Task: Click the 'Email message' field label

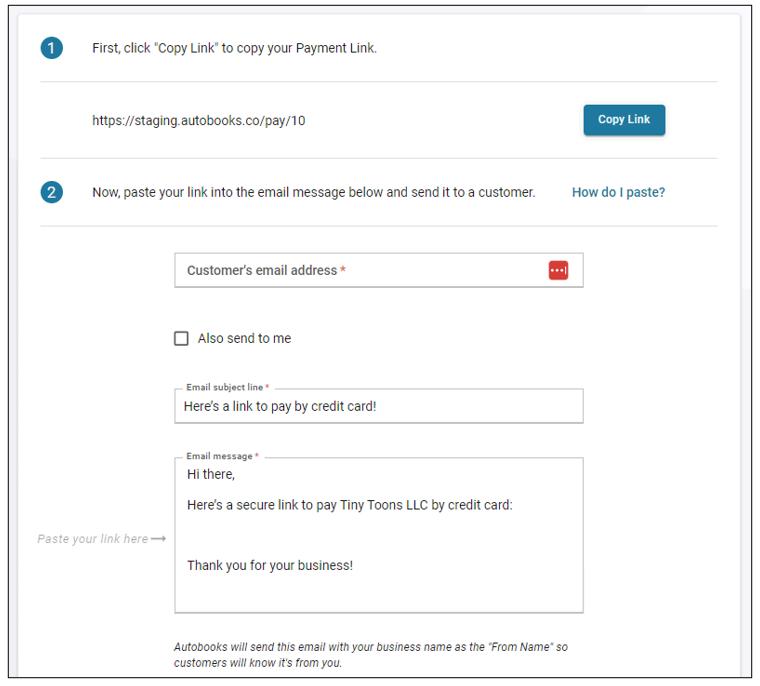Action: pos(219,456)
